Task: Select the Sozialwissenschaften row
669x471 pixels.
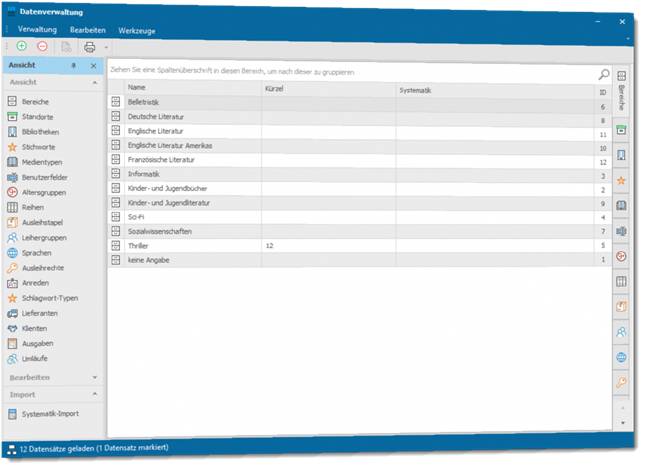Action: click(360, 232)
